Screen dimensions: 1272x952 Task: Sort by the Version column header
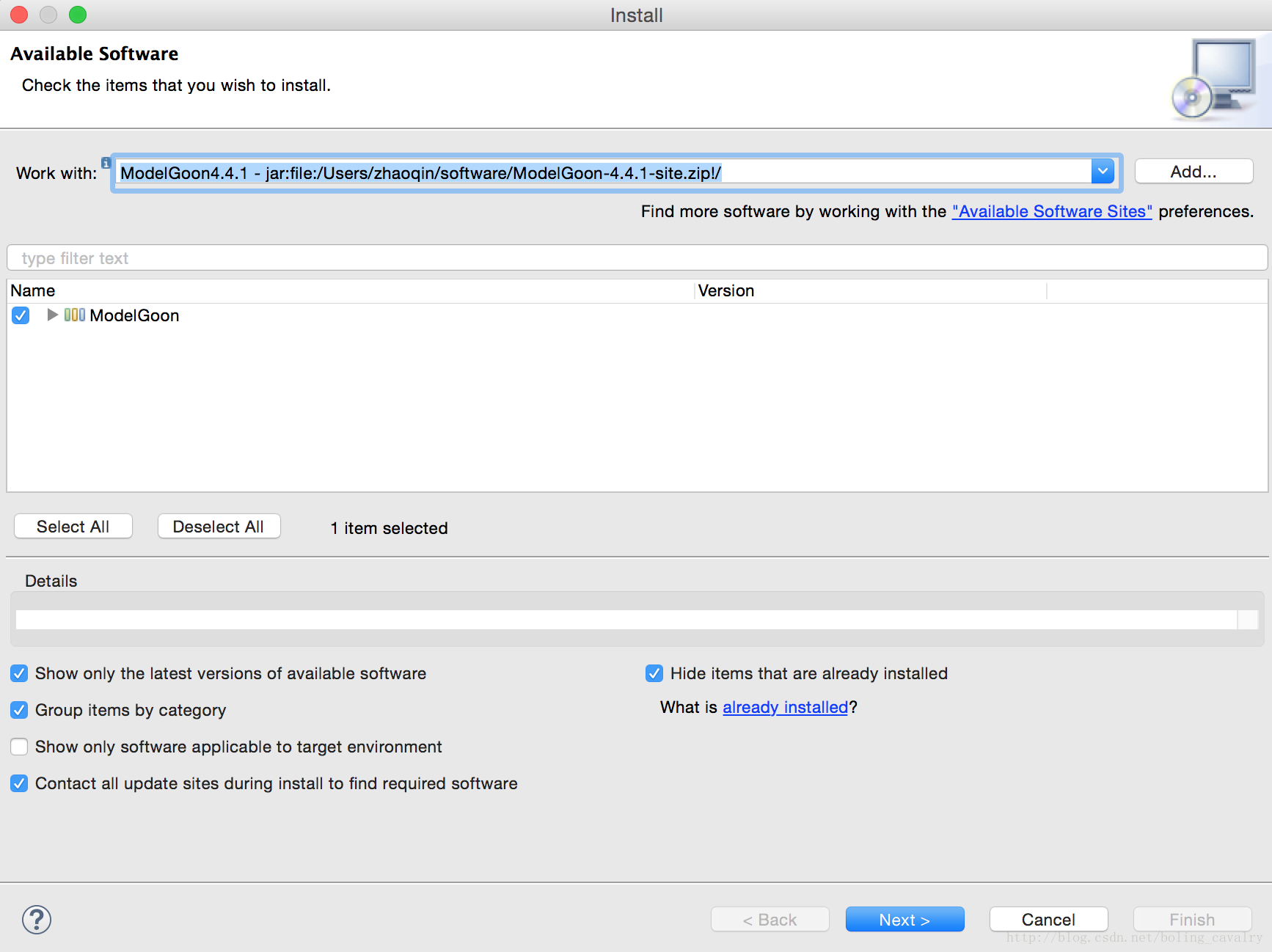(870, 290)
